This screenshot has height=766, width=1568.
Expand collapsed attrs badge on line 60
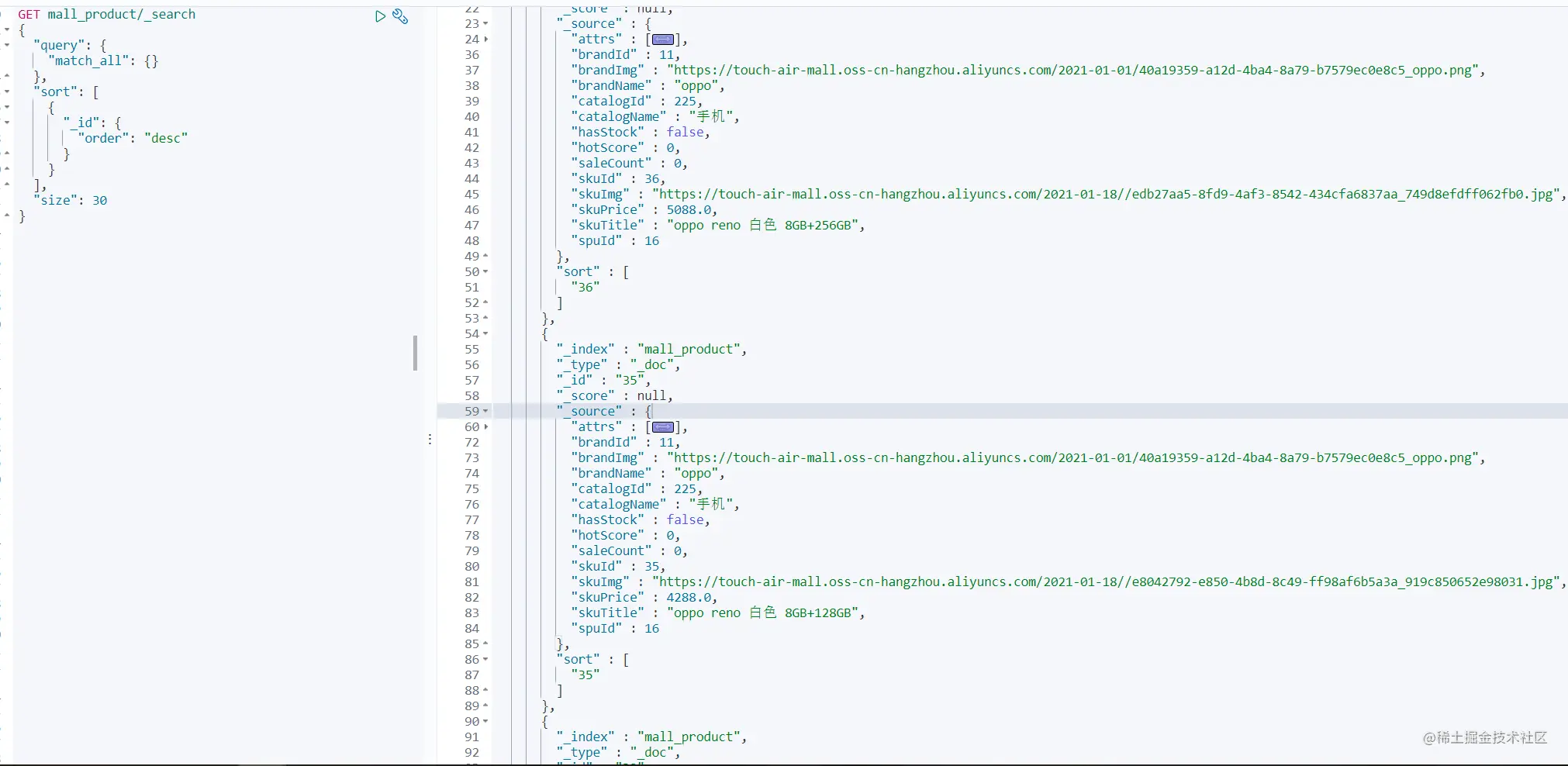pyautogui.click(x=663, y=427)
